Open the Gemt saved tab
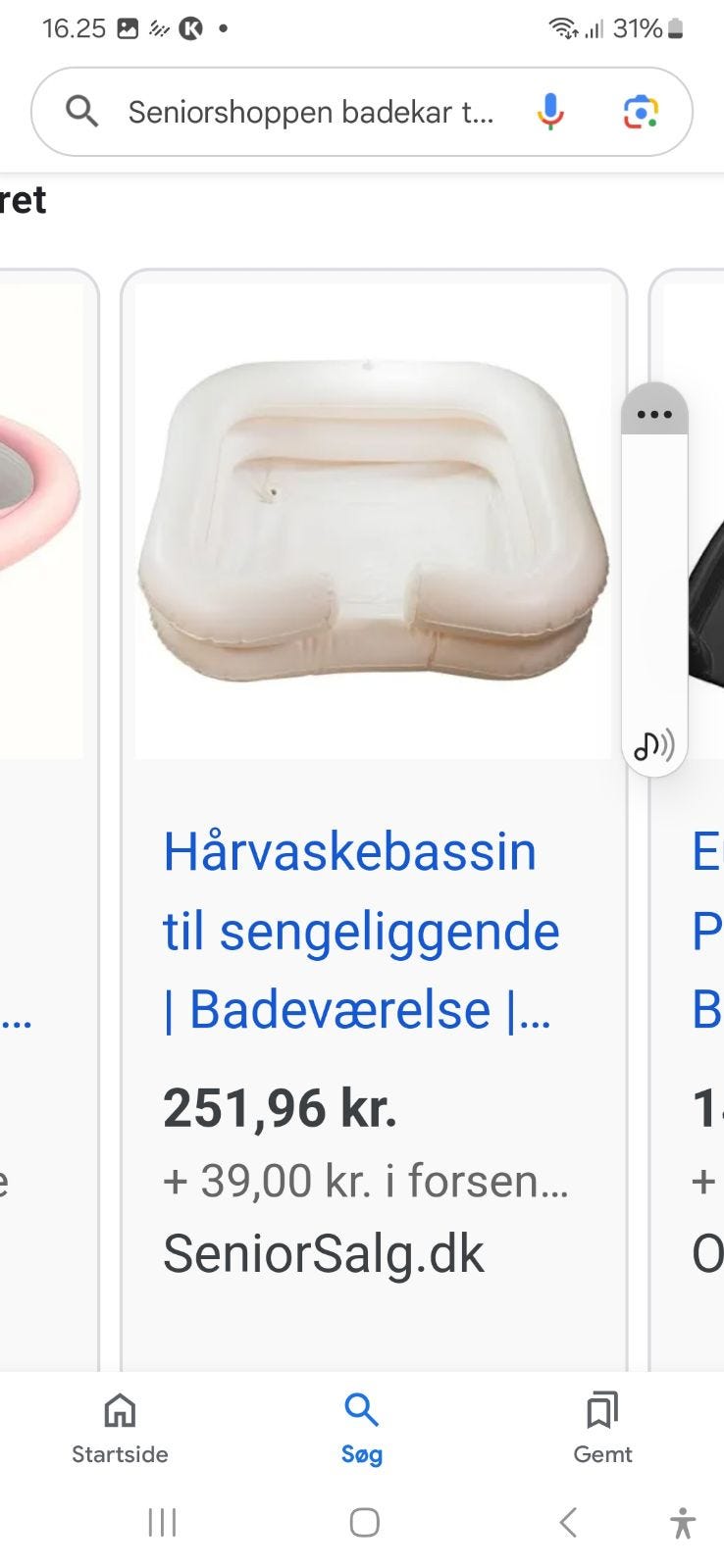 coord(602,1429)
